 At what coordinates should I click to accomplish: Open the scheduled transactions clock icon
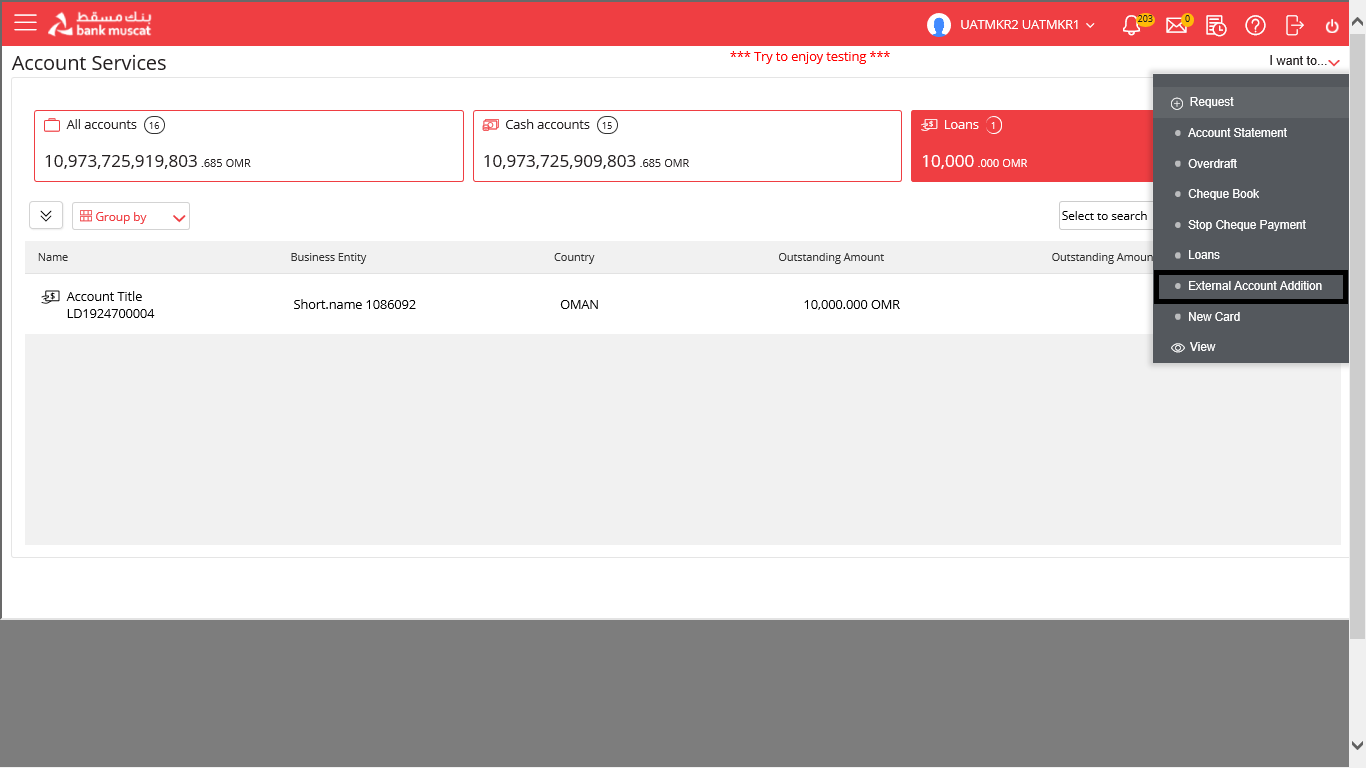pyautogui.click(x=1216, y=25)
